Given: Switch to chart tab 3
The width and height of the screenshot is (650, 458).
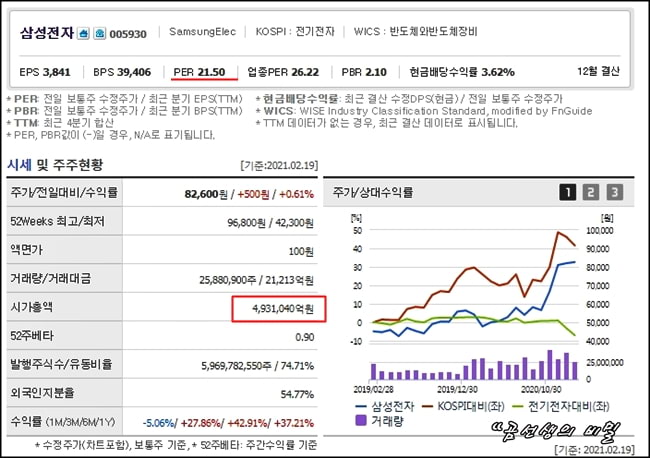Looking at the screenshot, I should [615, 192].
